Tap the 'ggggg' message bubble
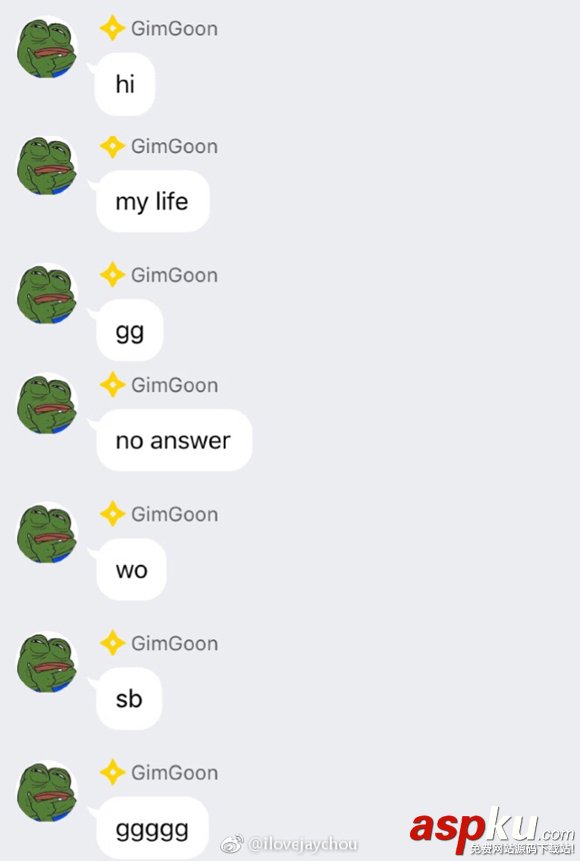Screen dimensions: 580x861 coord(152,828)
